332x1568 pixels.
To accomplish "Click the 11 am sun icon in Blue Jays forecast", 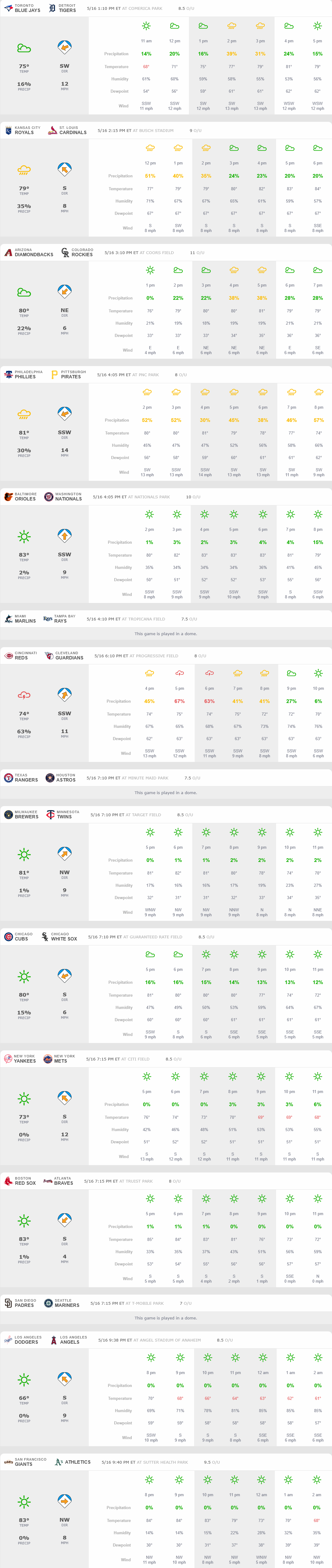I will [x=146, y=25].
